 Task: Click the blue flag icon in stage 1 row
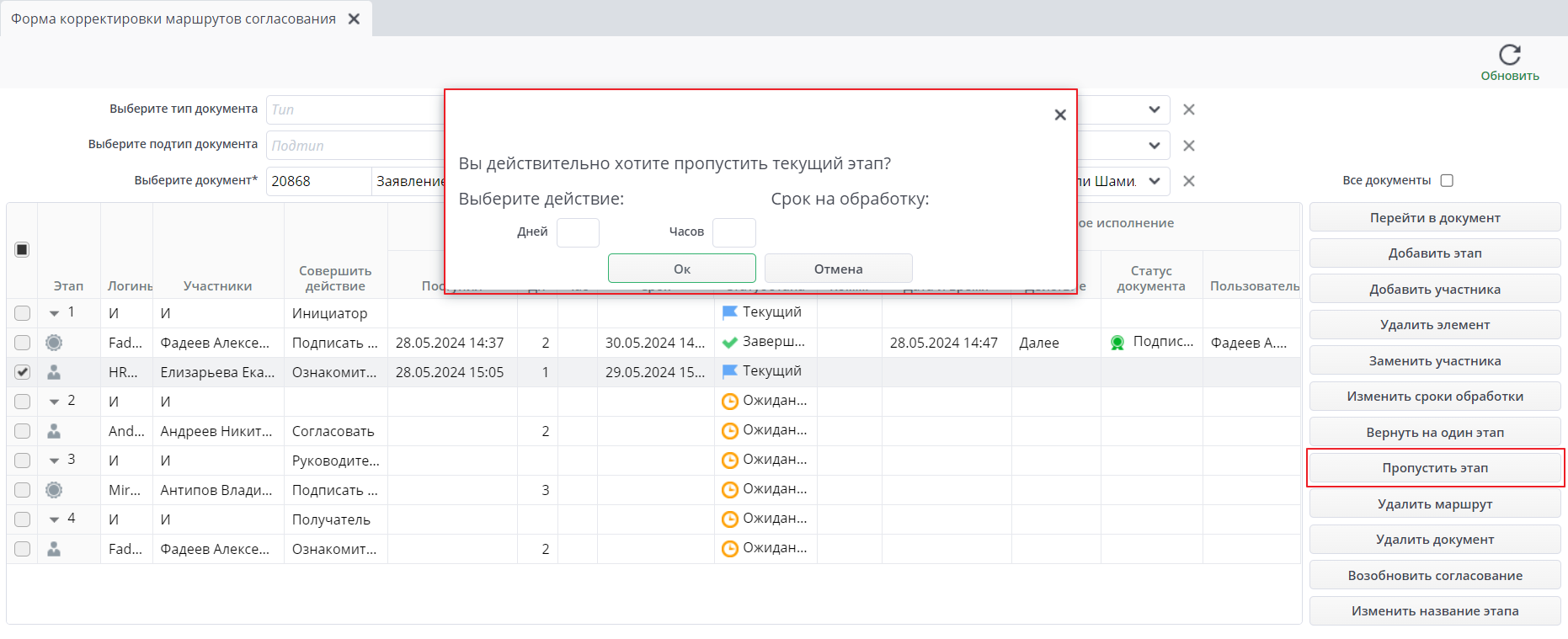730,312
